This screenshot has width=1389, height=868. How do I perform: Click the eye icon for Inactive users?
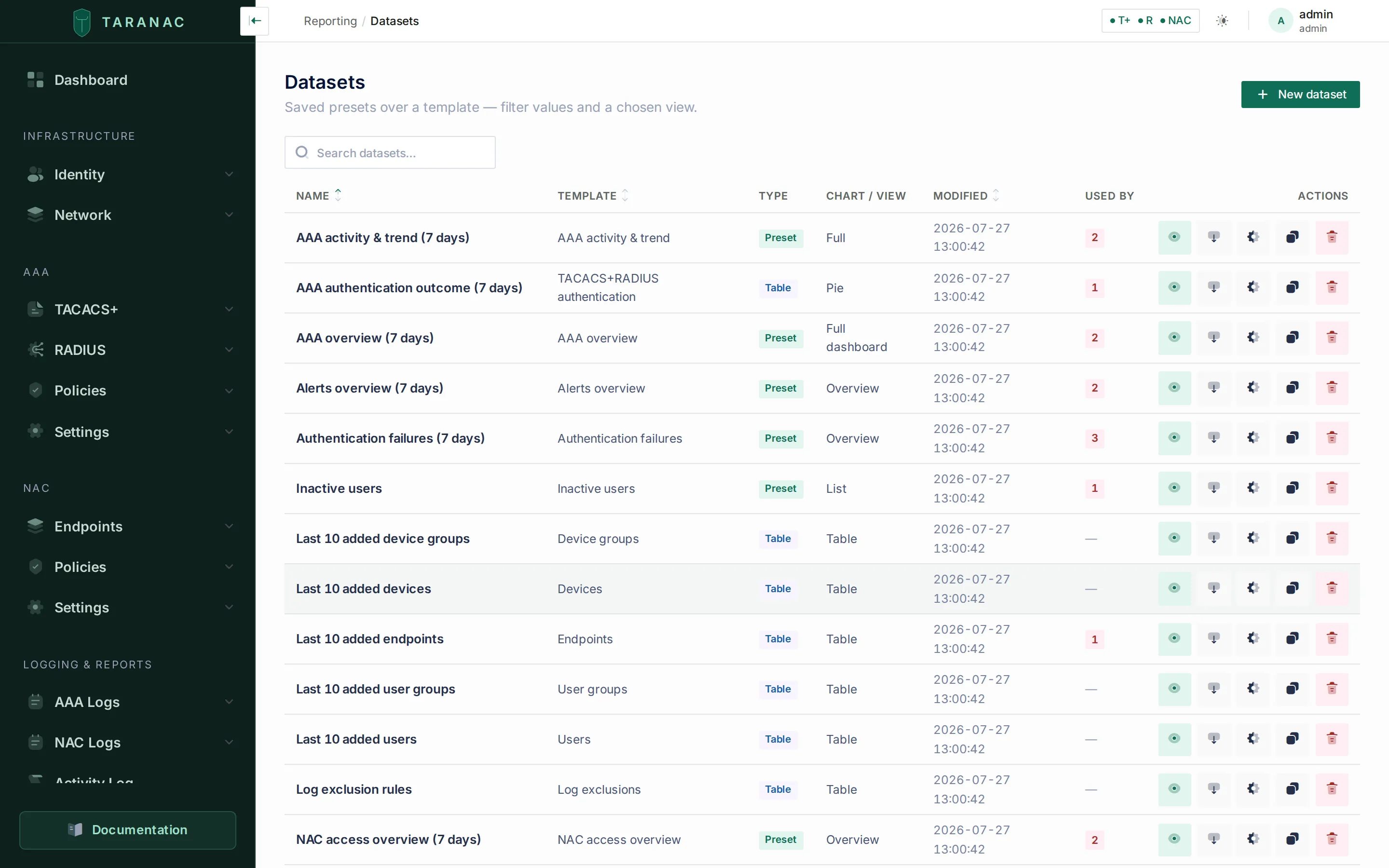point(1174,488)
